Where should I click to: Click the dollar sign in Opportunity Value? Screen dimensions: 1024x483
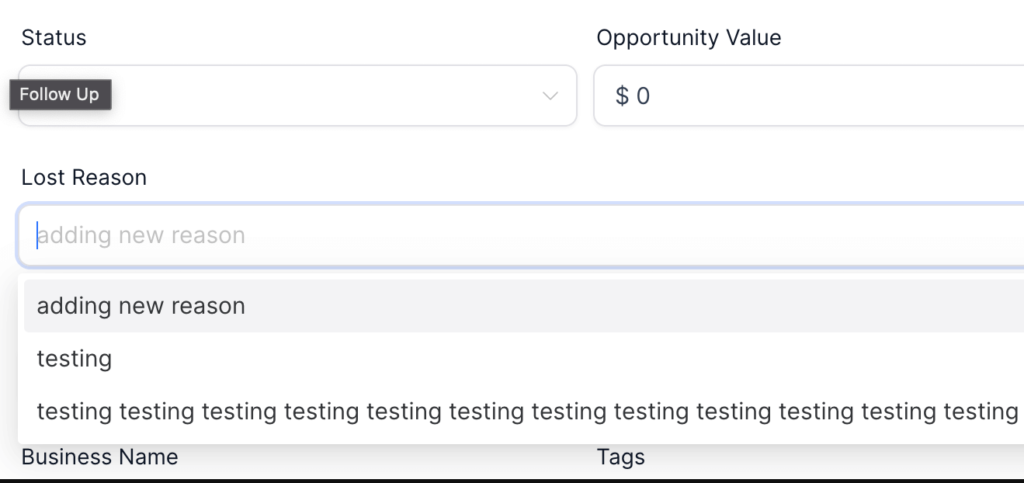tap(622, 96)
